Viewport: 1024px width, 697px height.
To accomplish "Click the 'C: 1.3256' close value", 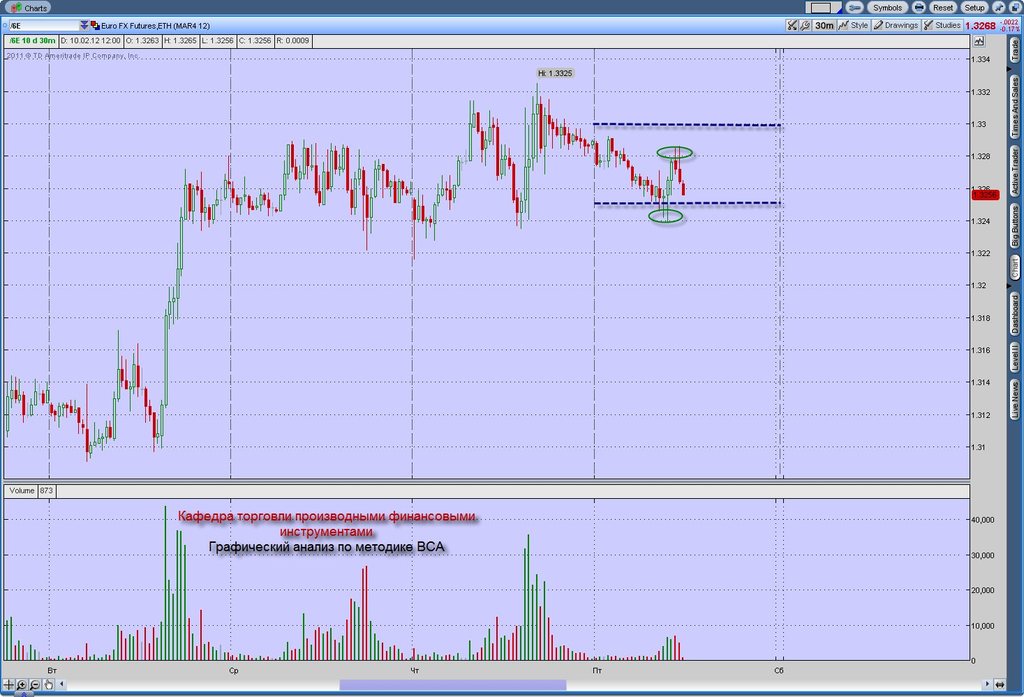I will [x=255, y=41].
